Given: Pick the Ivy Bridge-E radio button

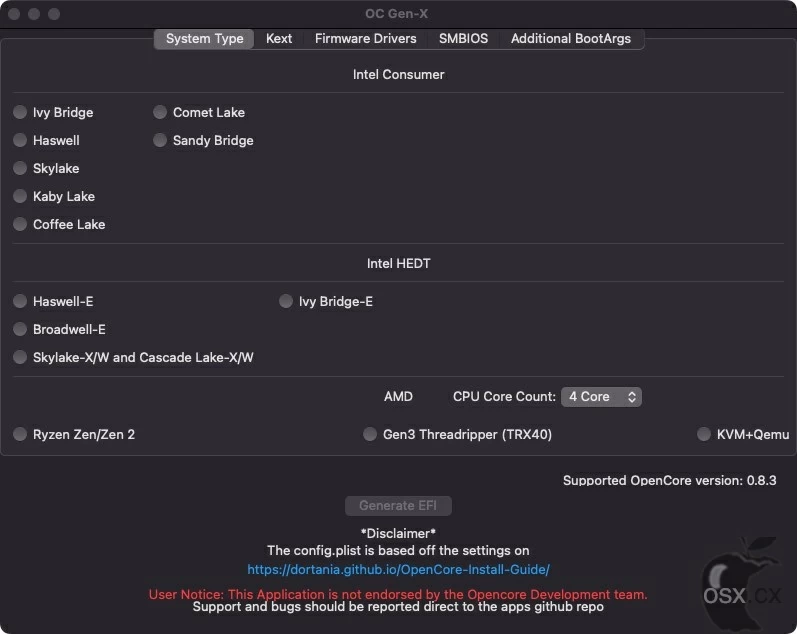Looking at the screenshot, I should 286,301.
